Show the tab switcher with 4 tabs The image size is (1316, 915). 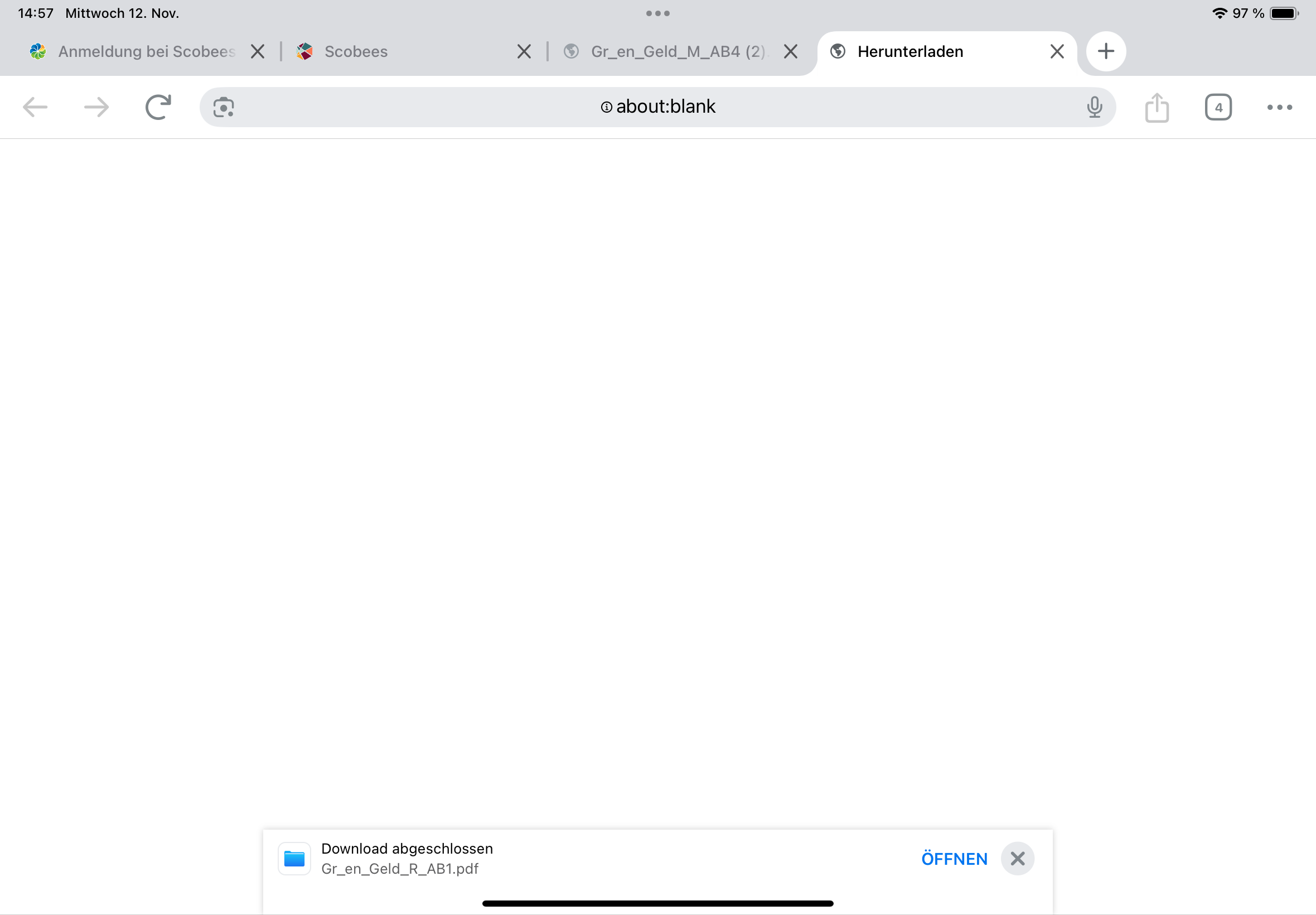tap(1218, 107)
